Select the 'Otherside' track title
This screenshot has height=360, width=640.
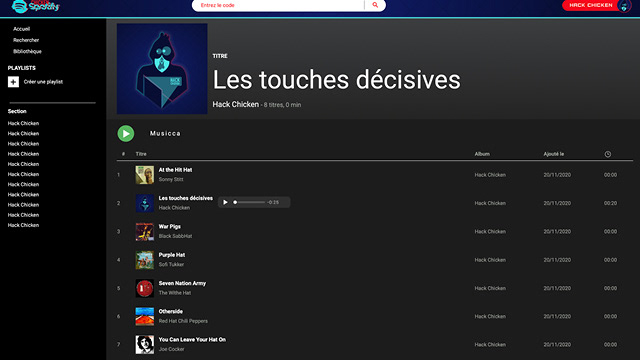tap(171, 311)
